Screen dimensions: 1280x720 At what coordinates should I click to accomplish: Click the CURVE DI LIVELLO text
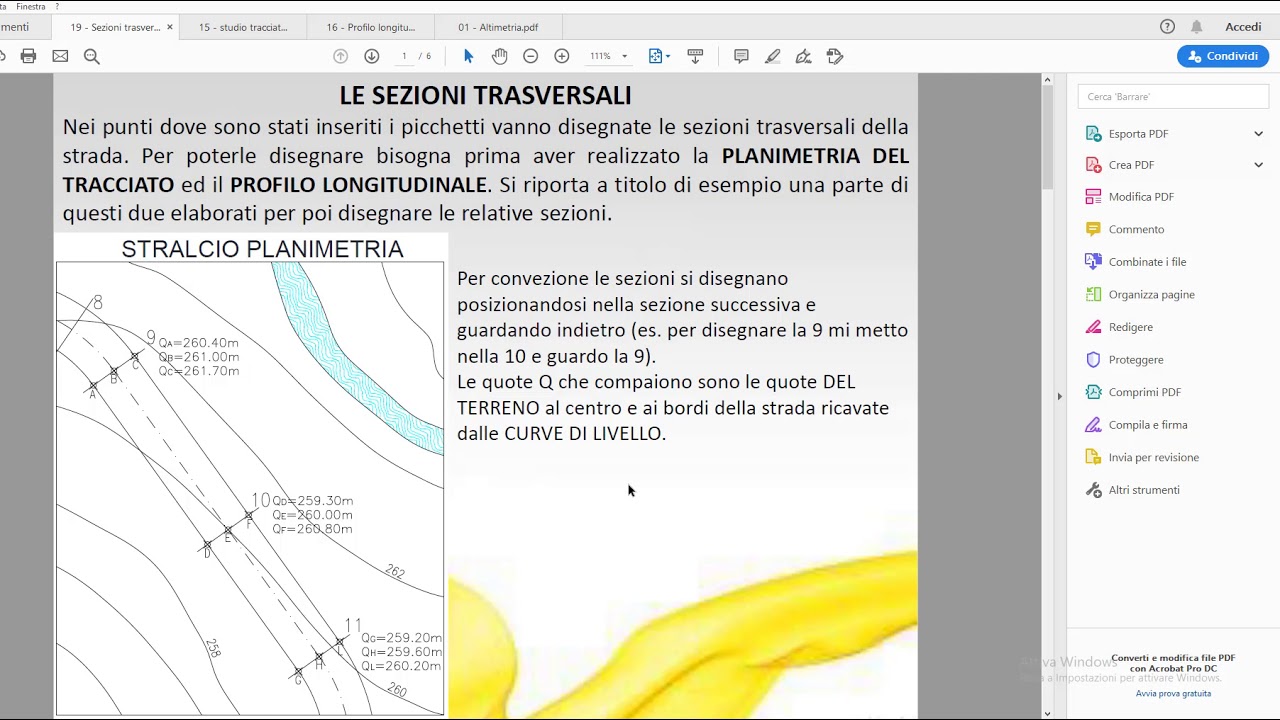point(582,433)
